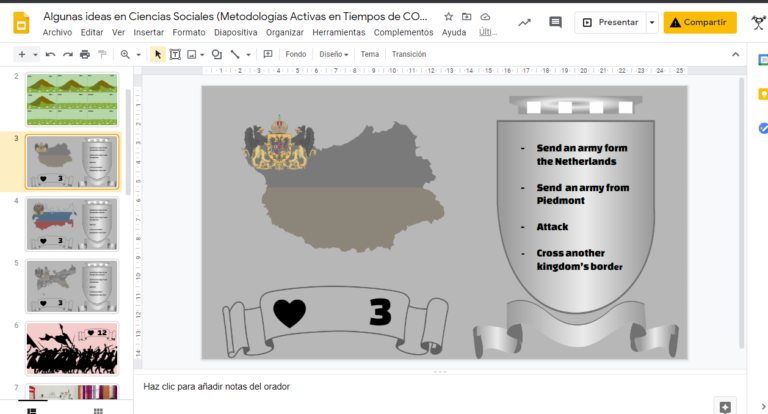Click the presentation title text
The height and width of the screenshot is (414, 768).
point(235,17)
